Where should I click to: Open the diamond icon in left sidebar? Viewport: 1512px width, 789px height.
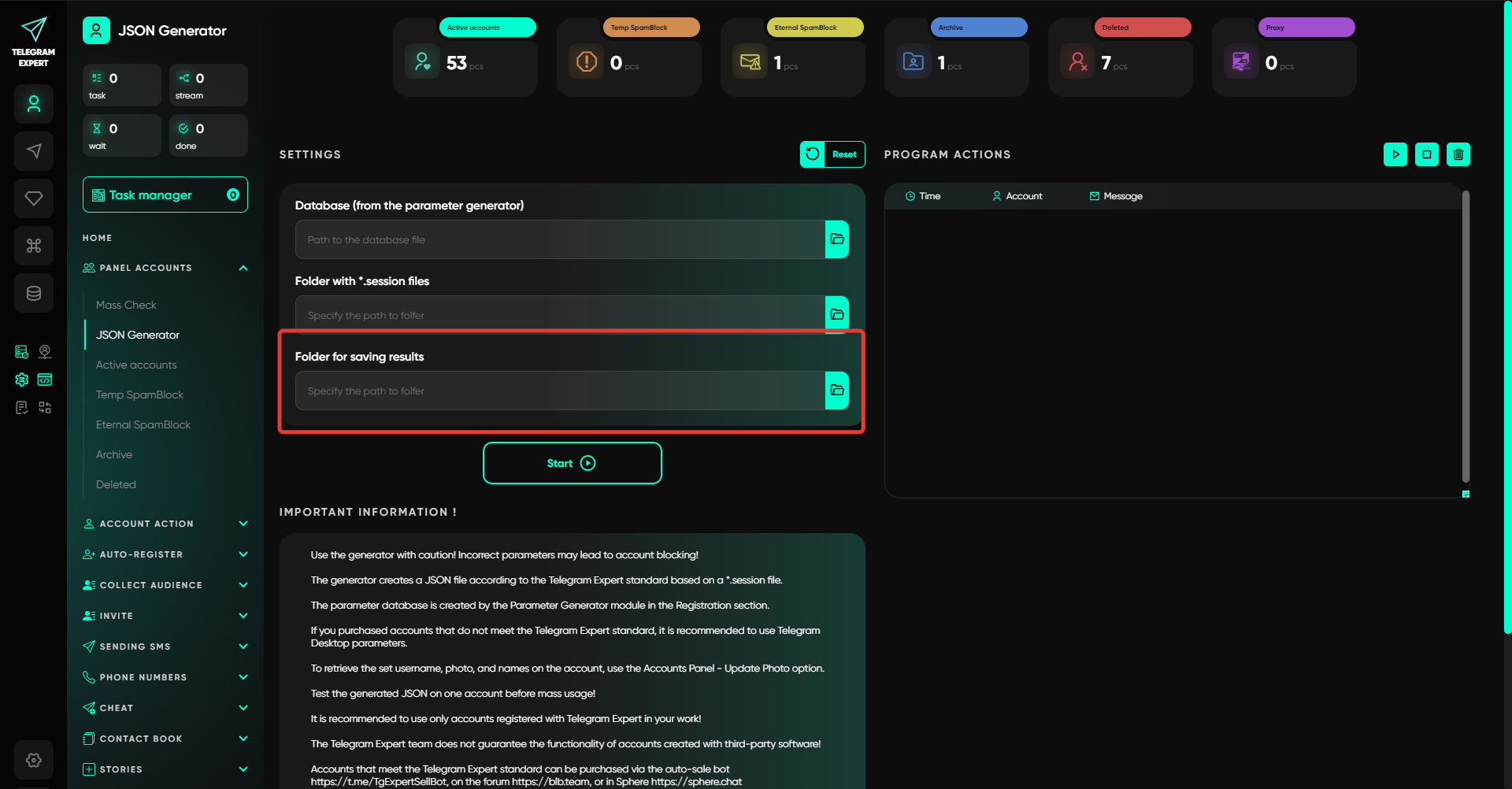[x=33, y=198]
